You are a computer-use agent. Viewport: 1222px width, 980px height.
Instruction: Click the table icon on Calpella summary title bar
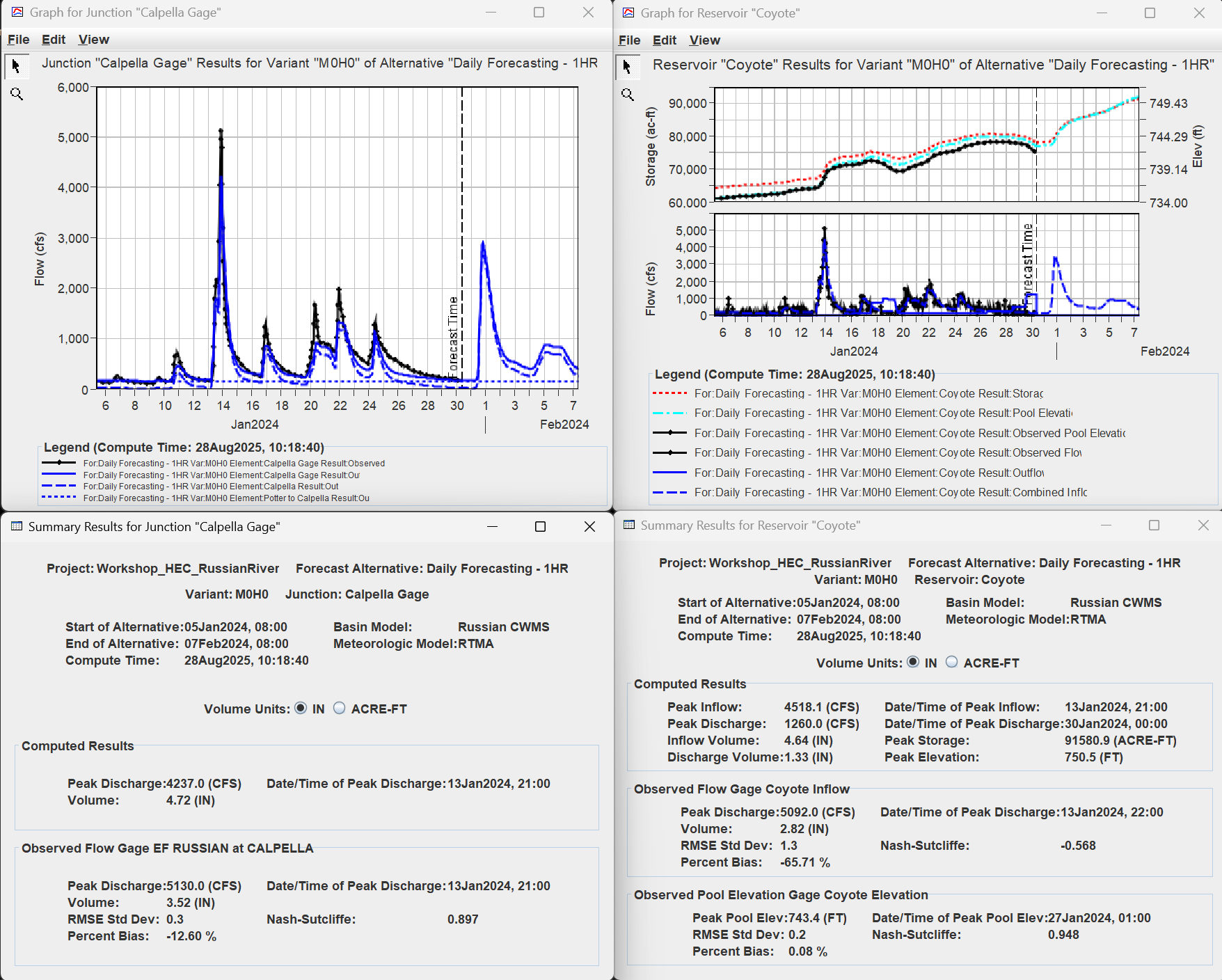pos(15,527)
